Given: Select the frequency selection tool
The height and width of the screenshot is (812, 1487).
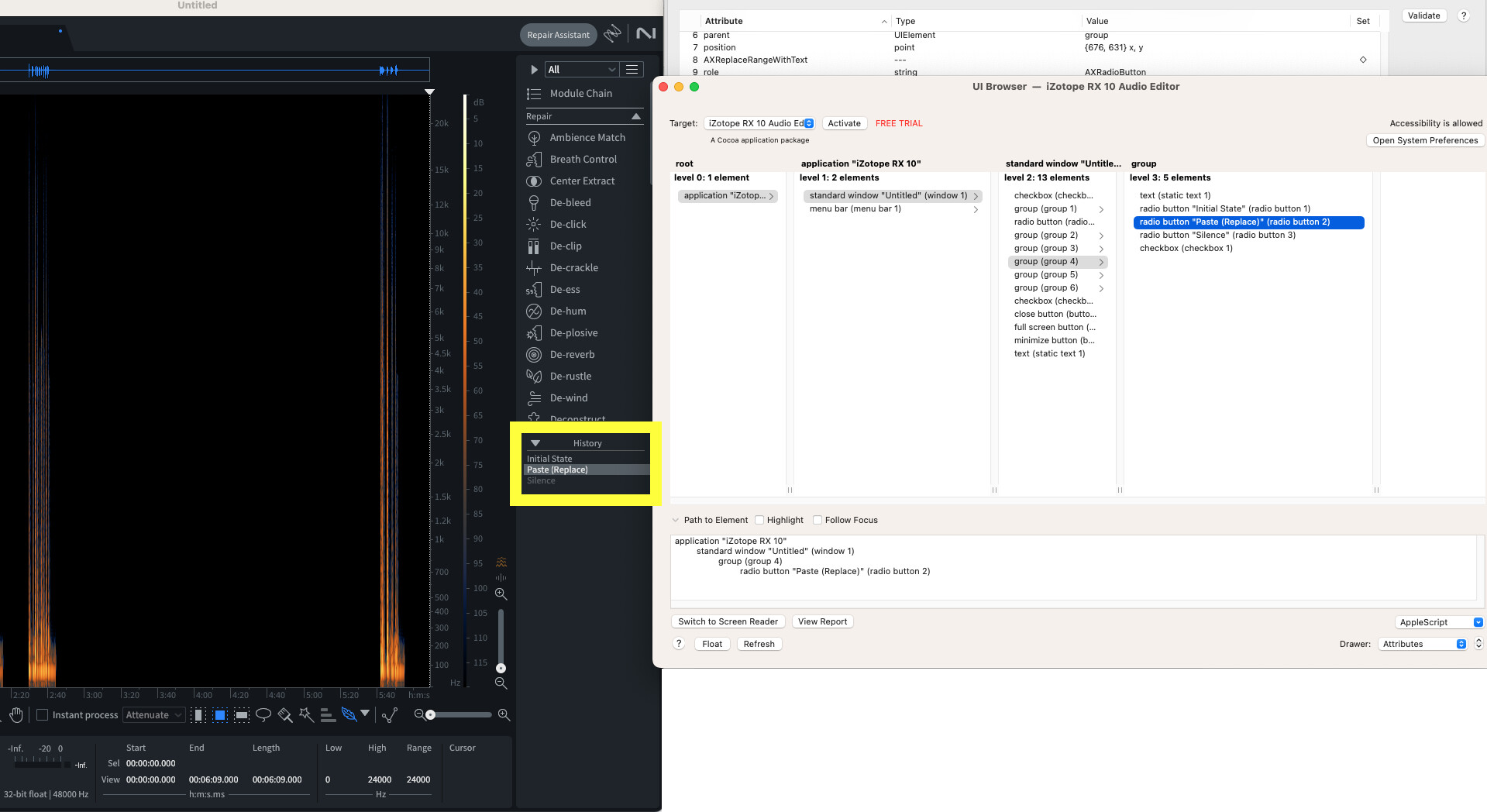Looking at the screenshot, I should [242, 715].
